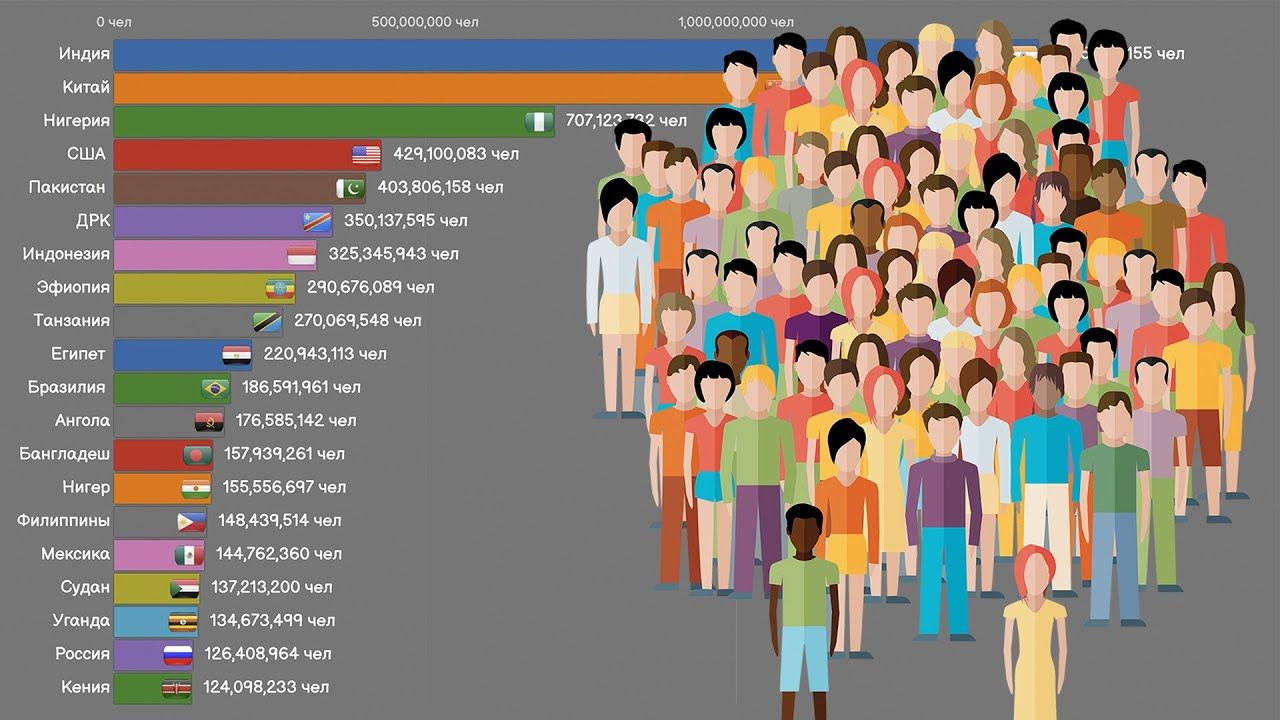The height and width of the screenshot is (720, 1280).
Task: Click the Brazil flag icon
Action: [x=214, y=388]
